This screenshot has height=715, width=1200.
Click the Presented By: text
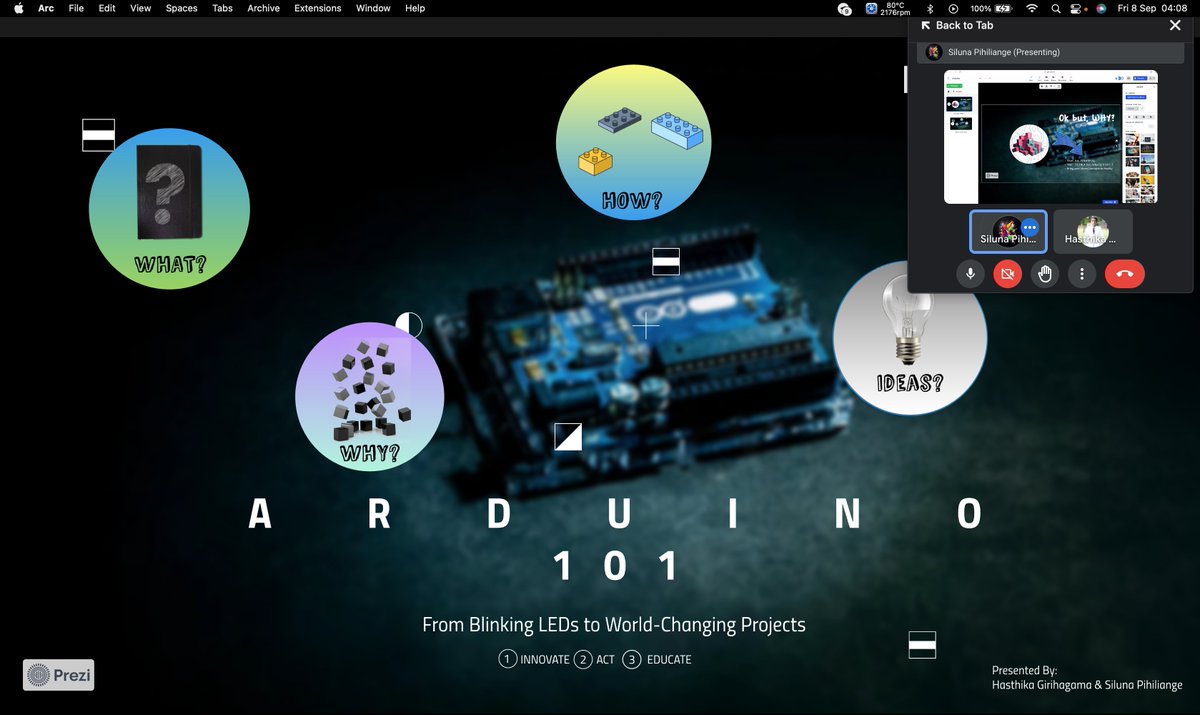1024,671
